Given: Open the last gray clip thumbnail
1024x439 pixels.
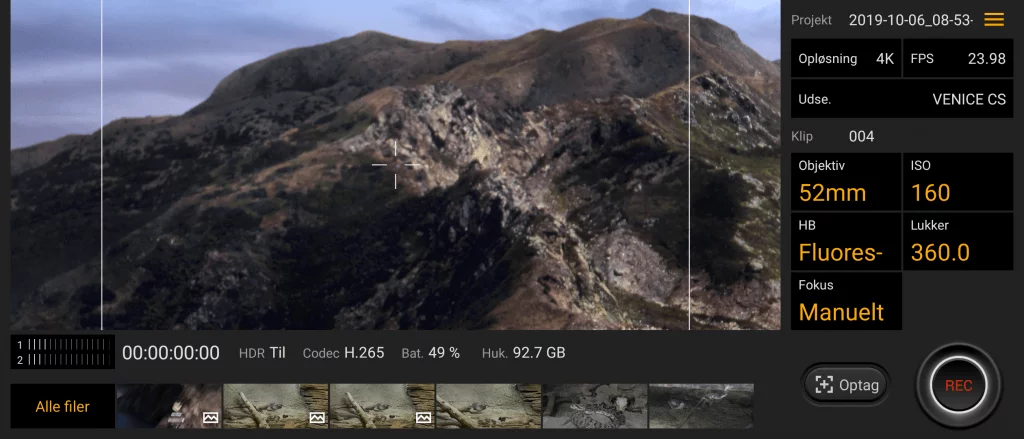Looking at the screenshot, I should click(x=701, y=406).
